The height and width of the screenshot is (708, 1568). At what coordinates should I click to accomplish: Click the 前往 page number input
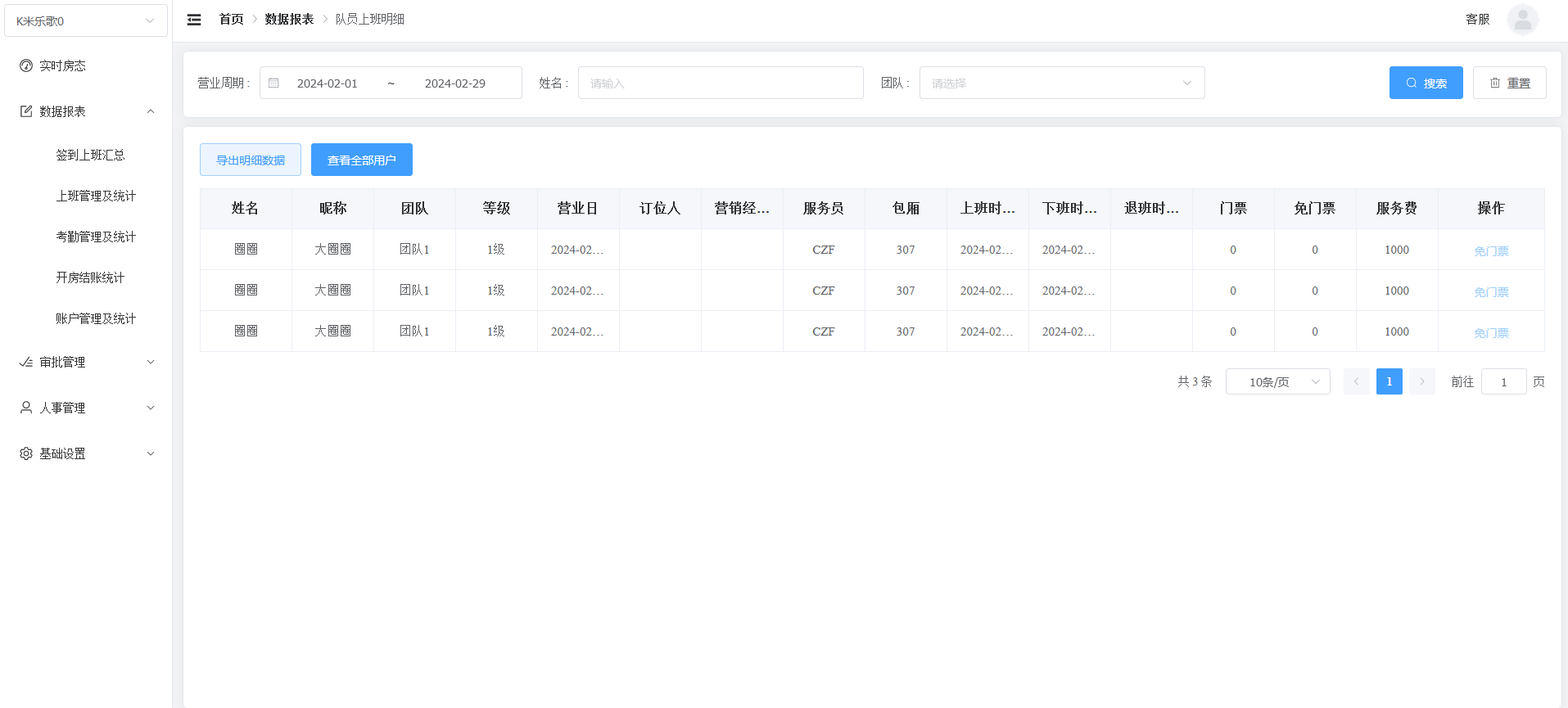tap(1504, 381)
